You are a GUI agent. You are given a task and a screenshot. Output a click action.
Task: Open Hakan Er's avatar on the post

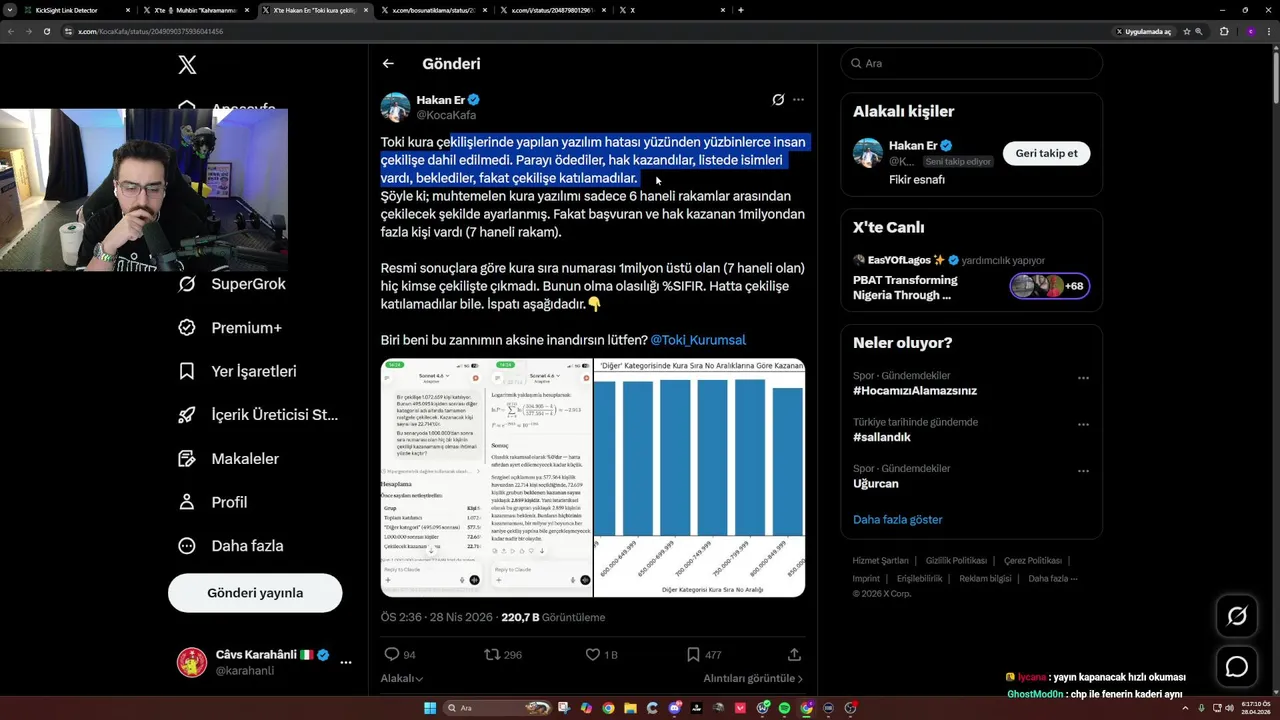click(x=395, y=107)
